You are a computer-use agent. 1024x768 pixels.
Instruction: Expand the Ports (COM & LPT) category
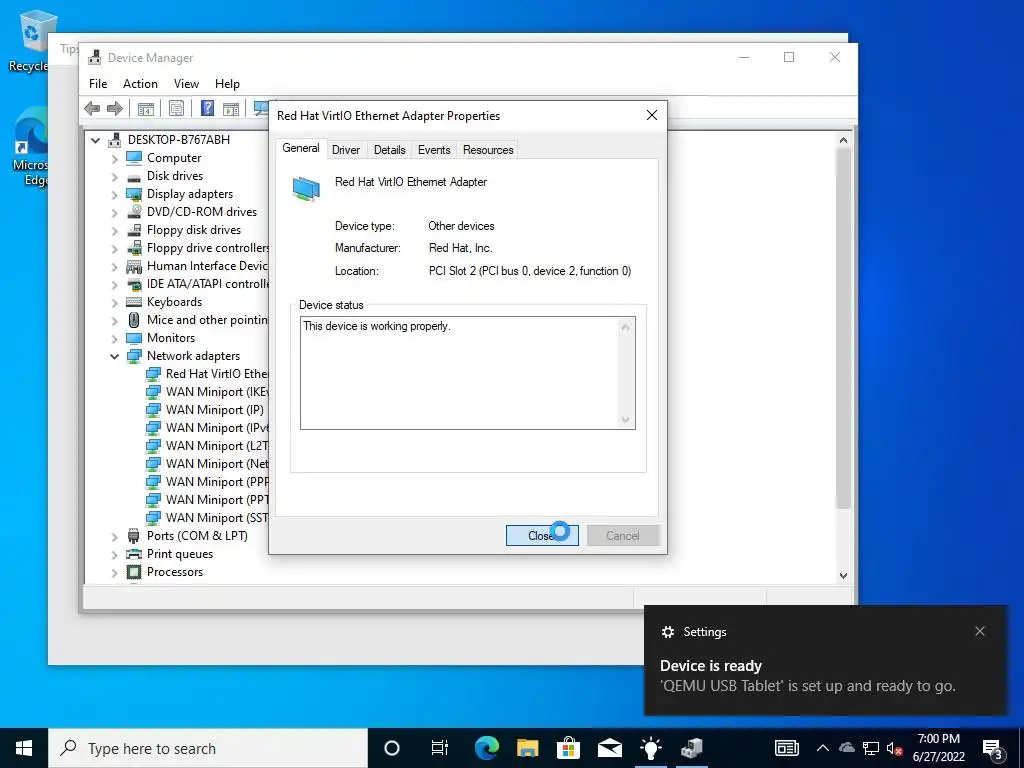[114, 536]
